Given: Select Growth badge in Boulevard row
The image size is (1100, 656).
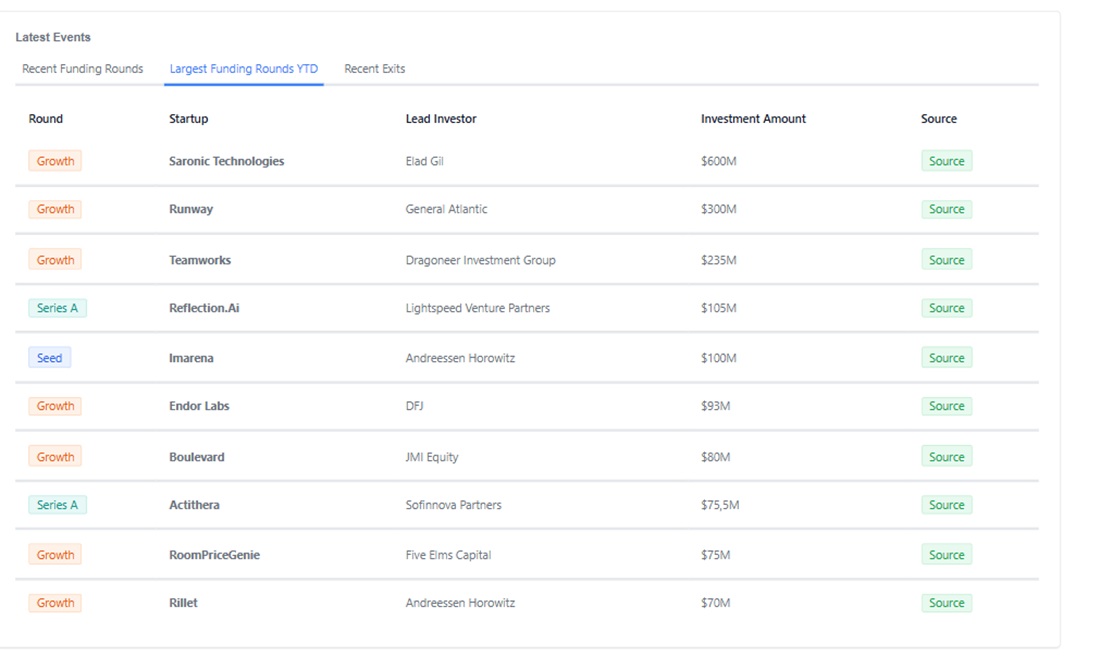Looking at the screenshot, I should pyautogui.click(x=55, y=457).
